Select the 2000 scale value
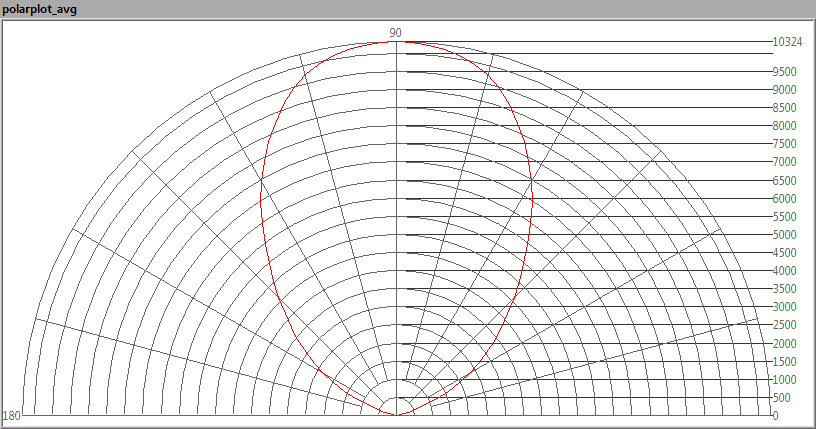816x429 pixels. pos(784,344)
